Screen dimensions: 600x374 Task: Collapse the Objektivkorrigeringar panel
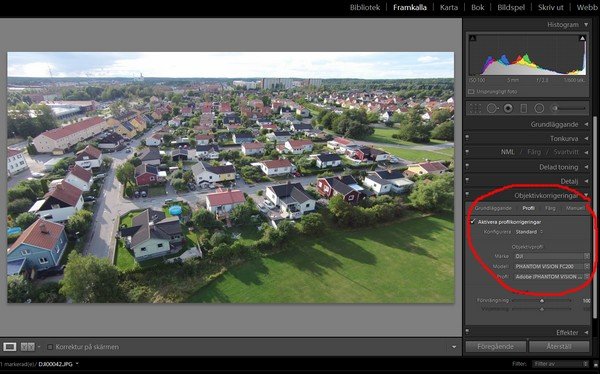tap(586, 196)
